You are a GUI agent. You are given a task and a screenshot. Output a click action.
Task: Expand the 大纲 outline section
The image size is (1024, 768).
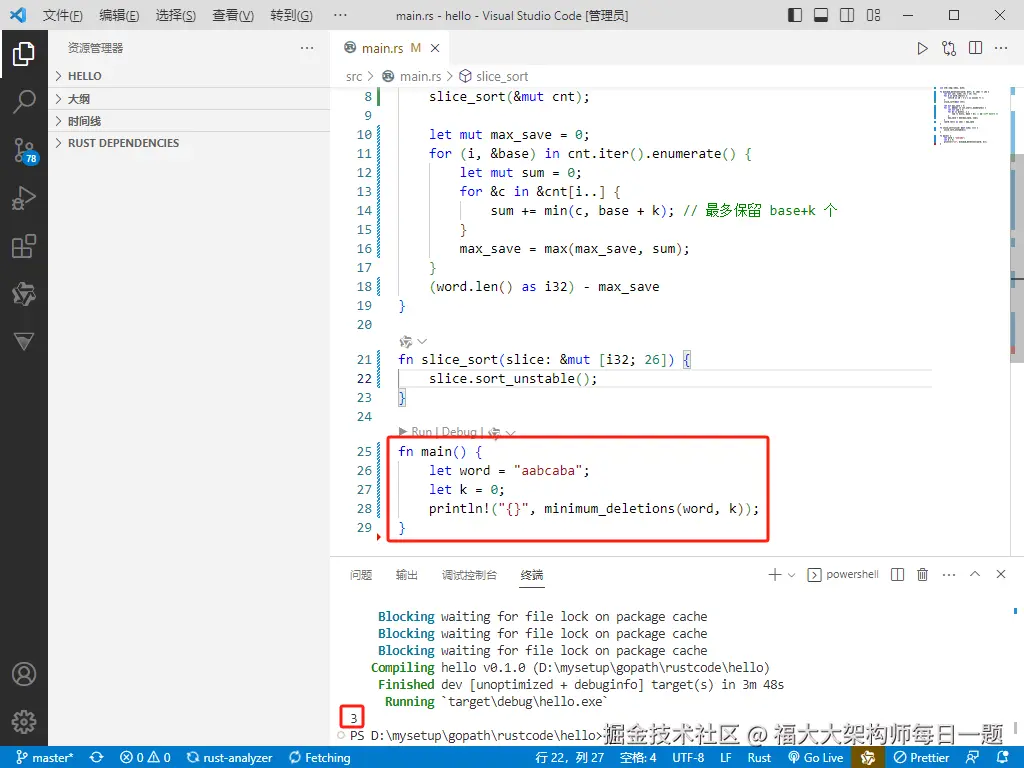click(189, 99)
